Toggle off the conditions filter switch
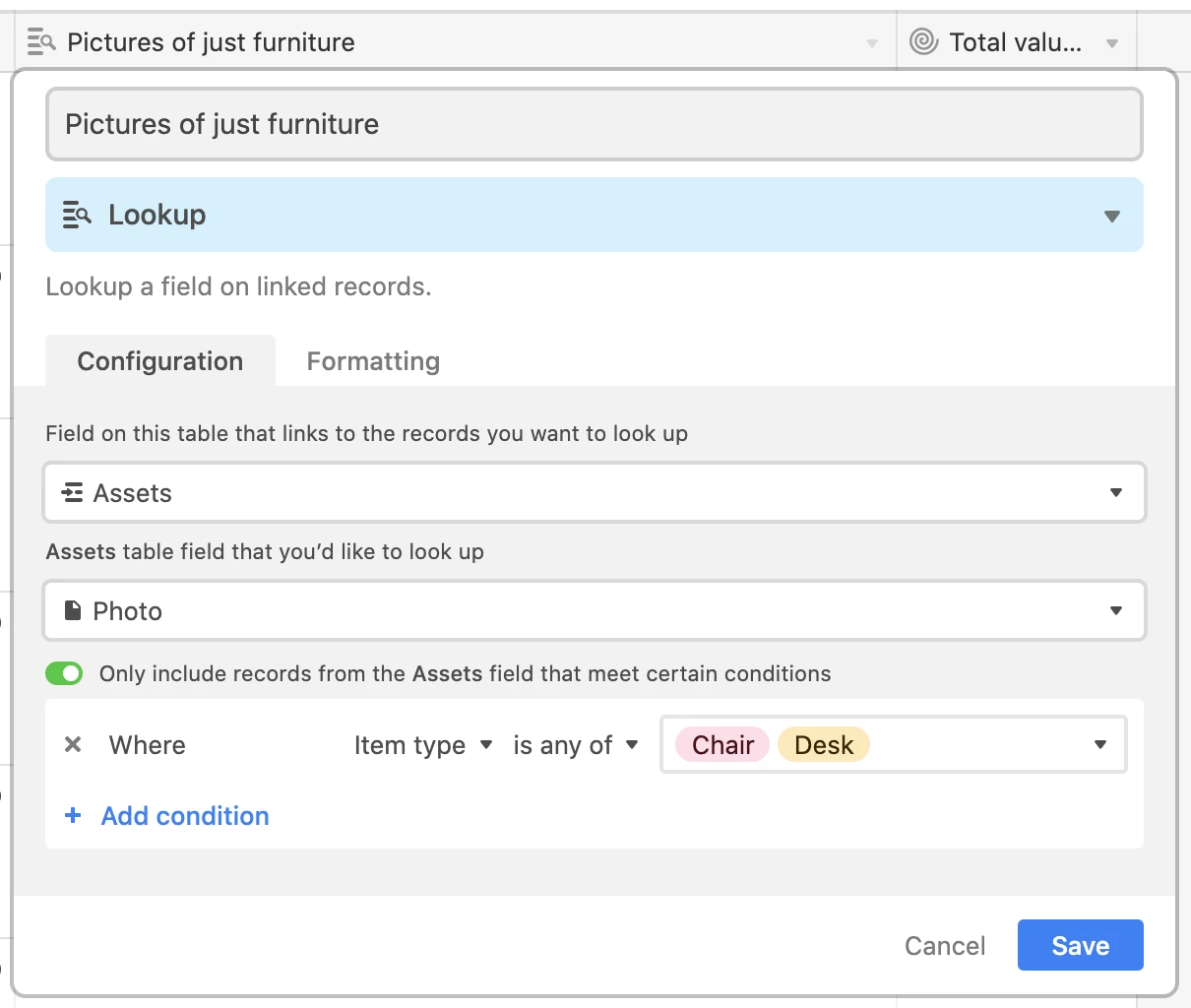The image size is (1191, 1008). [x=65, y=673]
